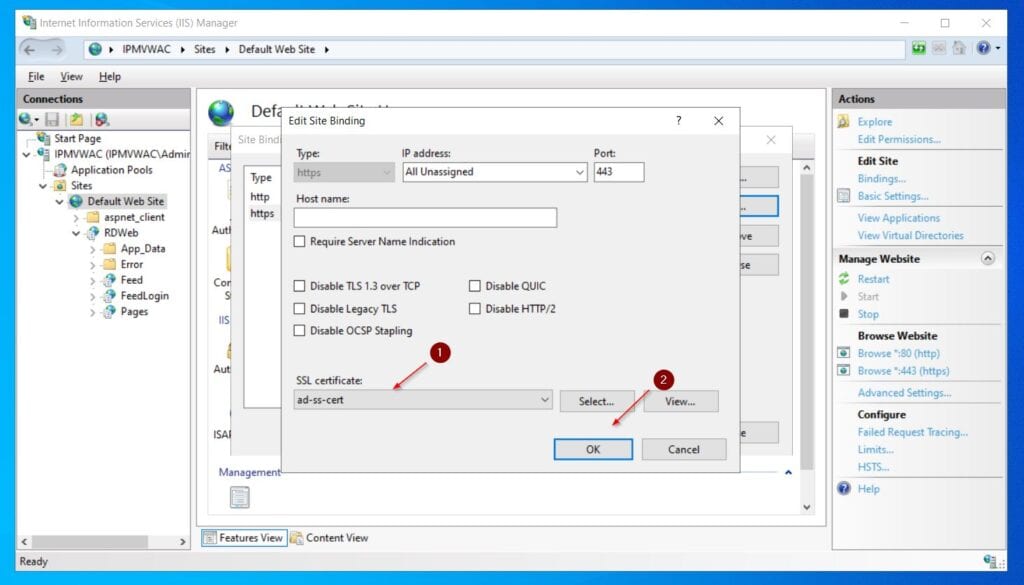Open the SSL certificate dropdown
Viewport: 1024px width, 585px height.
[x=545, y=400]
